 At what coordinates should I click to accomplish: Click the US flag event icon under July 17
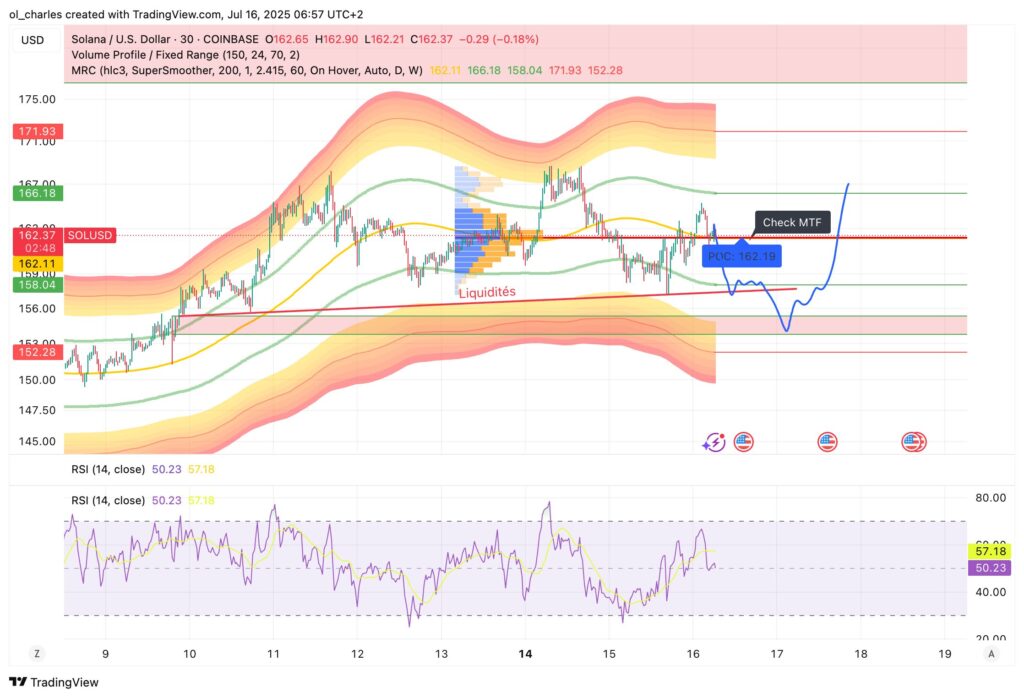pyautogui.click(x=827, y=441)
